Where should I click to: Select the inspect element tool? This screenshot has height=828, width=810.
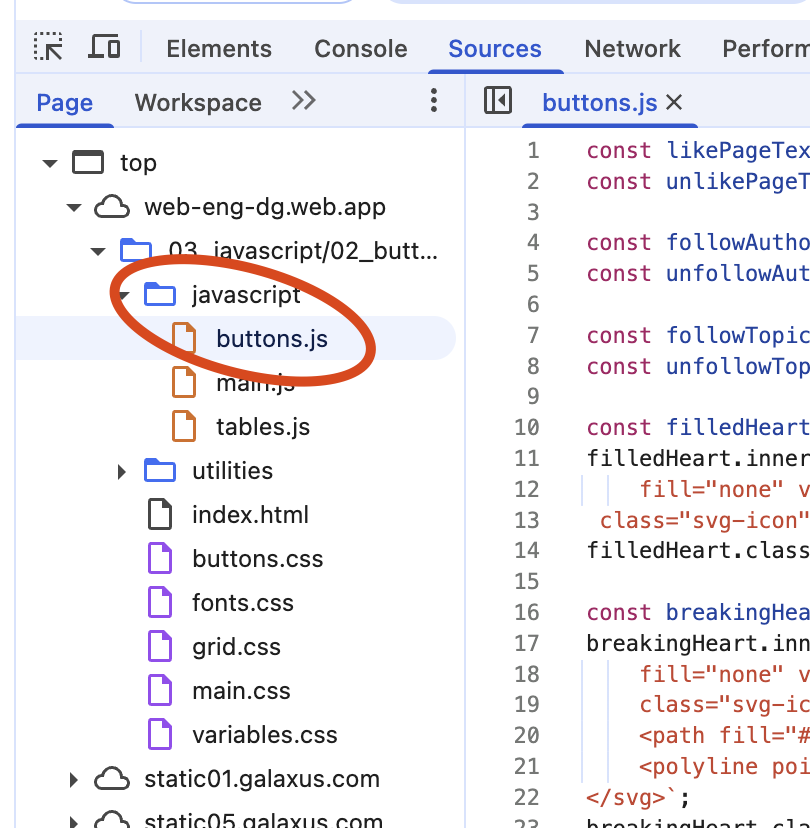click(x=48, y=47)
